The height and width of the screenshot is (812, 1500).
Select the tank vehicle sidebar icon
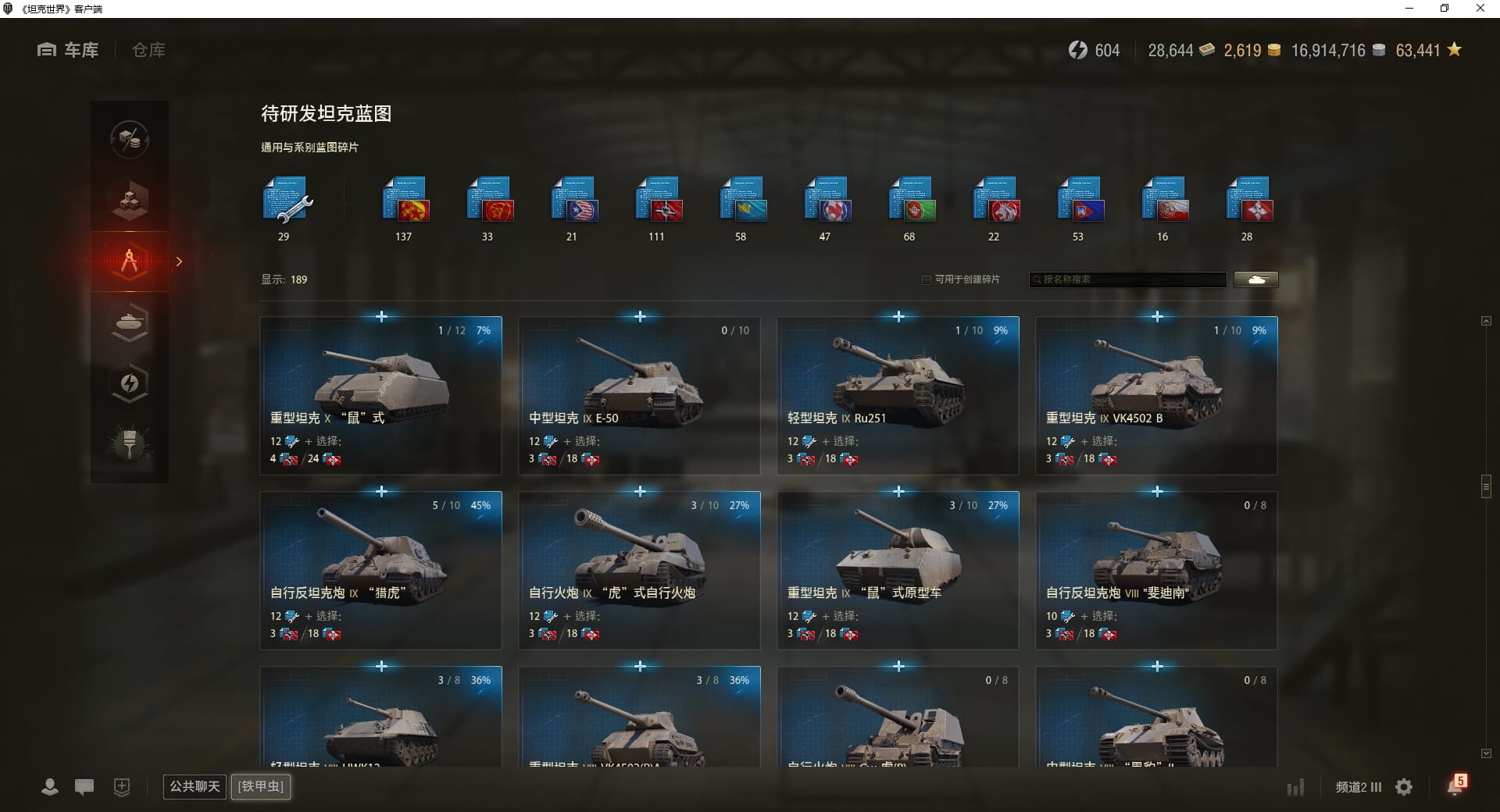130,322
